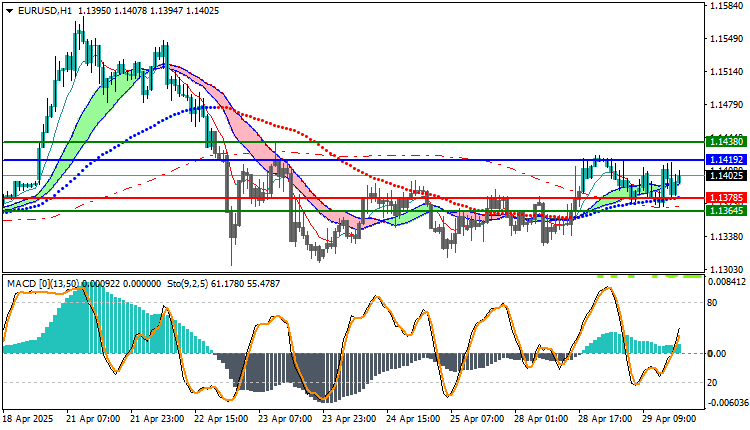Click the green 1.14380 price label
Screen dimensions: 750x430
[726, 142]
